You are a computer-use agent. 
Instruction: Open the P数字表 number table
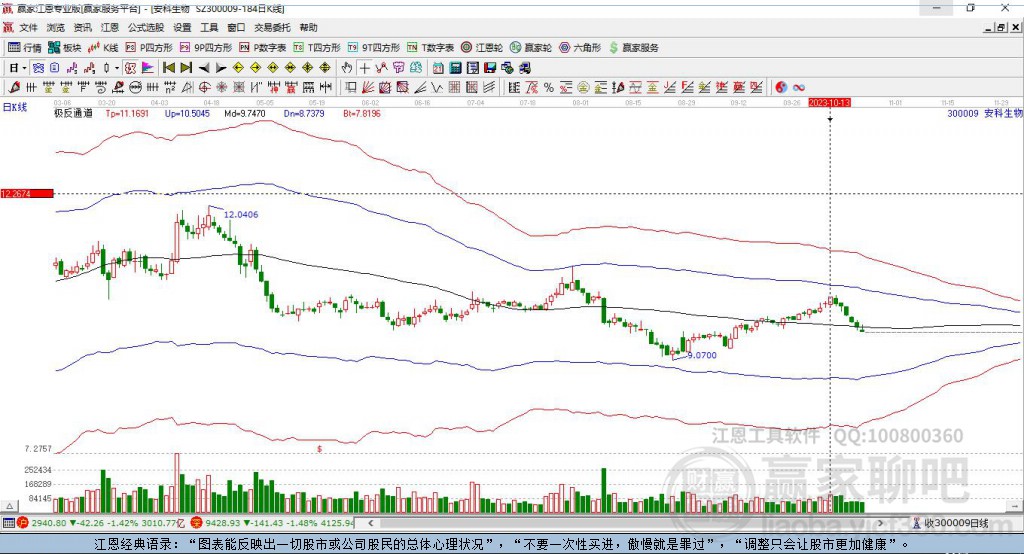(263, 48)
